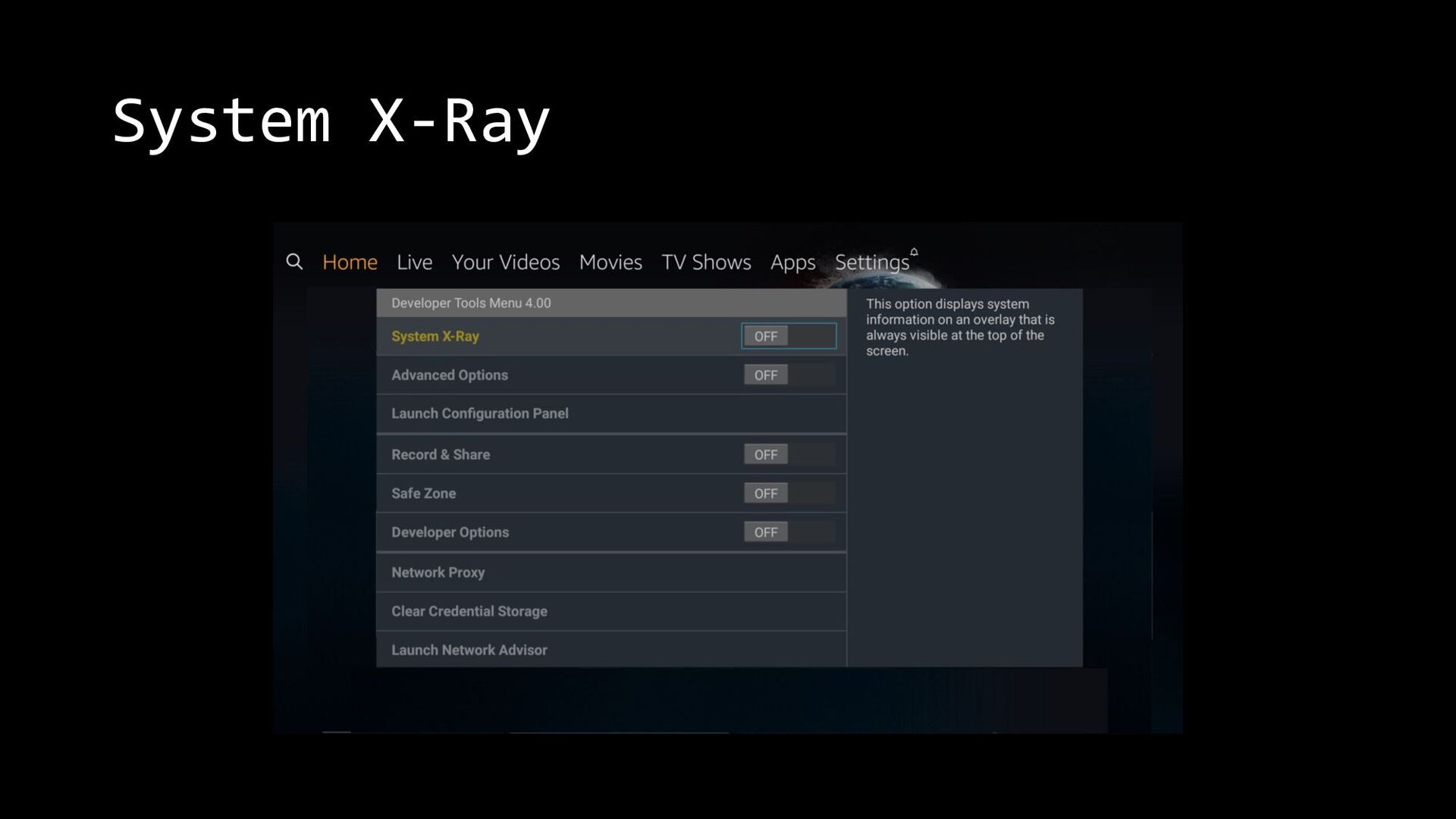Screen dimensions: 1456x819
Task: Click the Safe Zone label
Action: (x=424, y=493)
